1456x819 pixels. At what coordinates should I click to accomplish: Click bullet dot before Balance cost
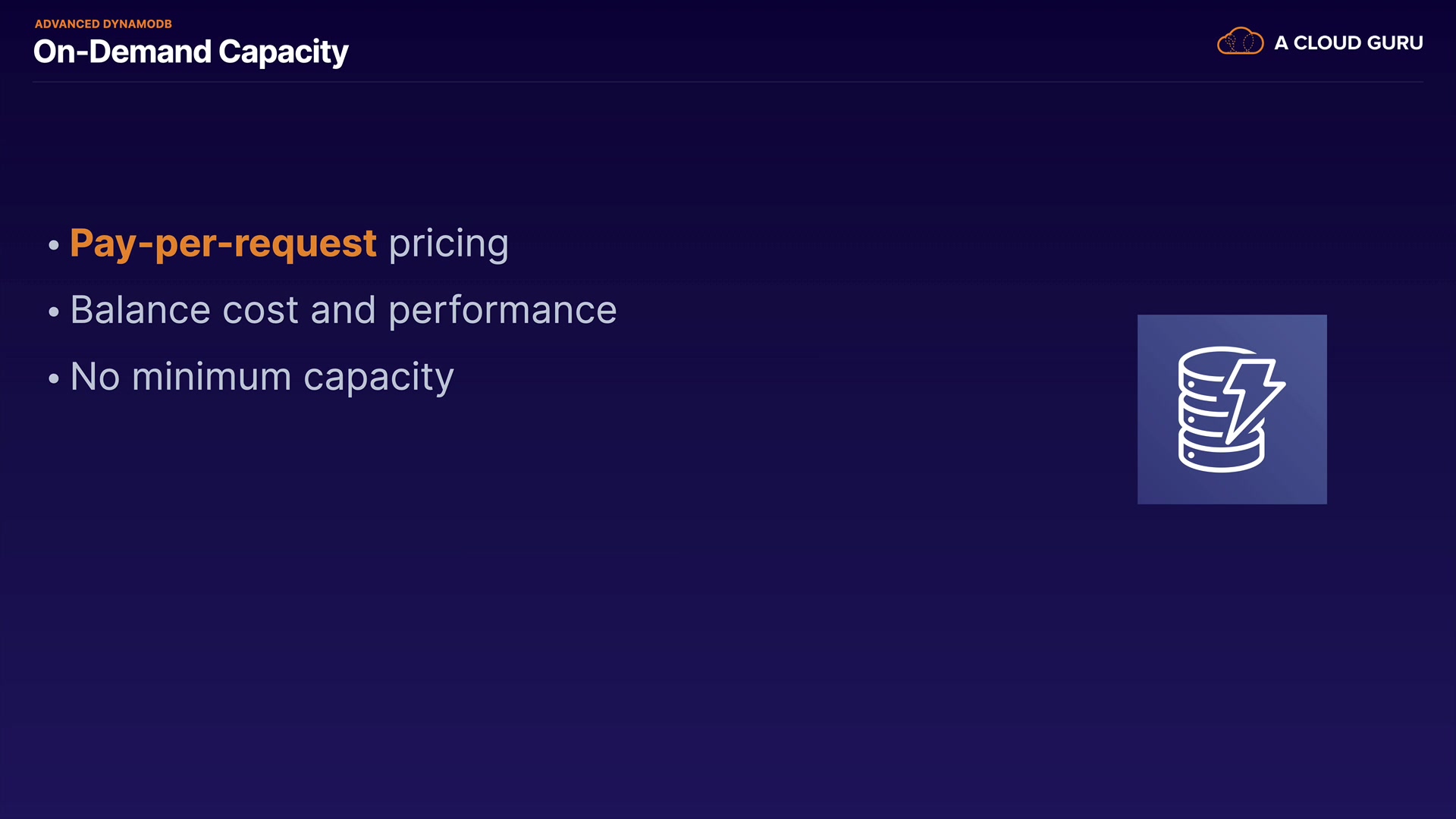53,312
